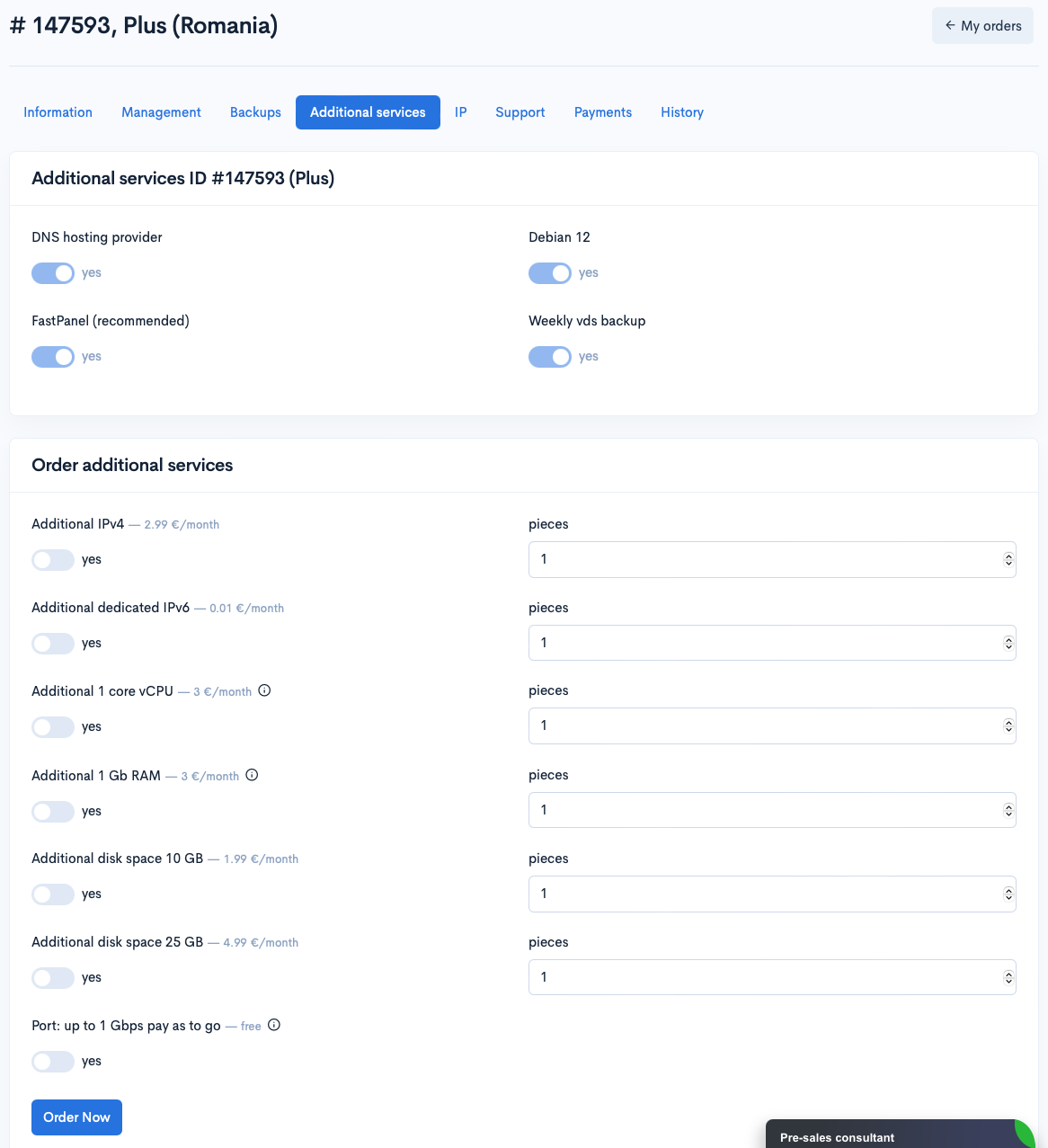The width and height of the screenshot is (1048, 1148).
Task: Click stepper arrows for dedicated IPv6 pieces
Action: (1008, 643)
